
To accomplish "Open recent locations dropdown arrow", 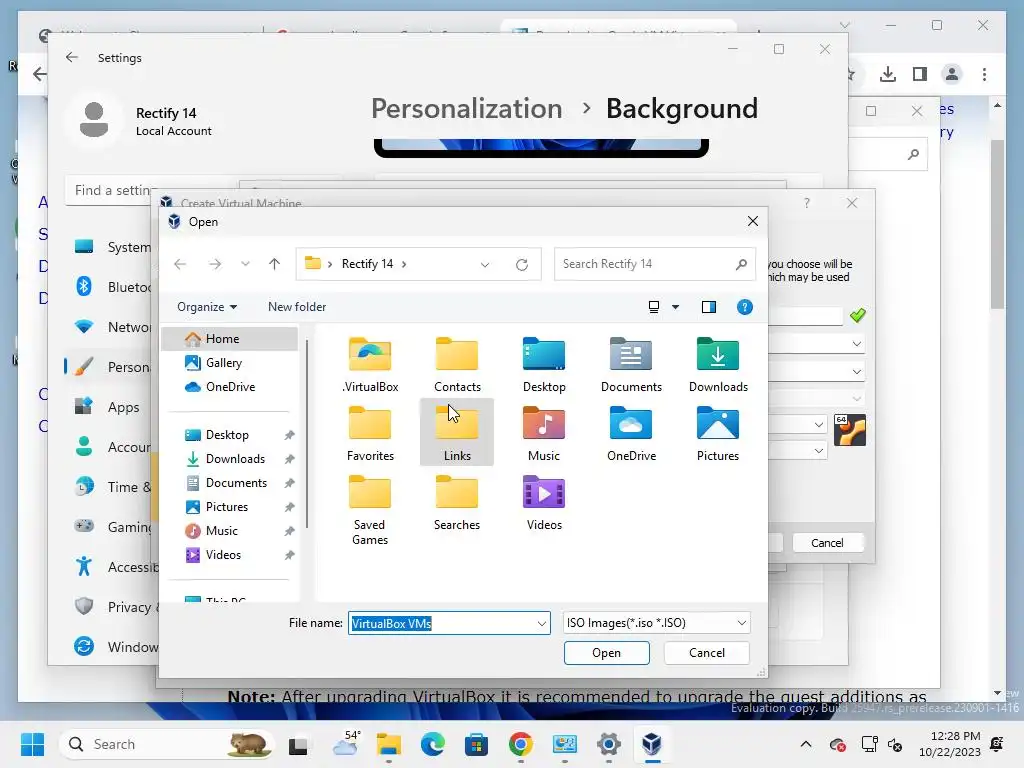I will [x=245, y=264].
